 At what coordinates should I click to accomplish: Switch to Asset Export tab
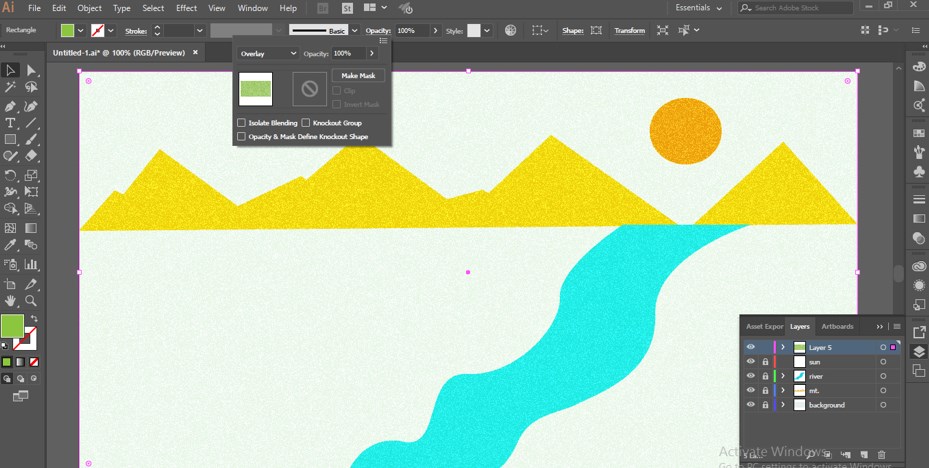tap(764, 326)
